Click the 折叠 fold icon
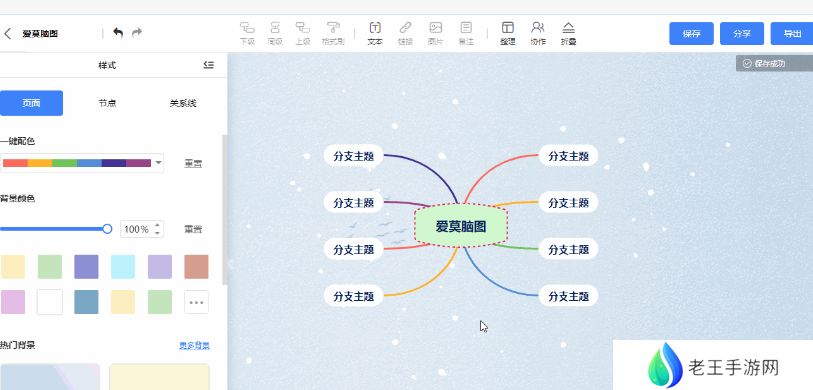The image size is (813, 390). pyautogui.click(x=569, y=33)
